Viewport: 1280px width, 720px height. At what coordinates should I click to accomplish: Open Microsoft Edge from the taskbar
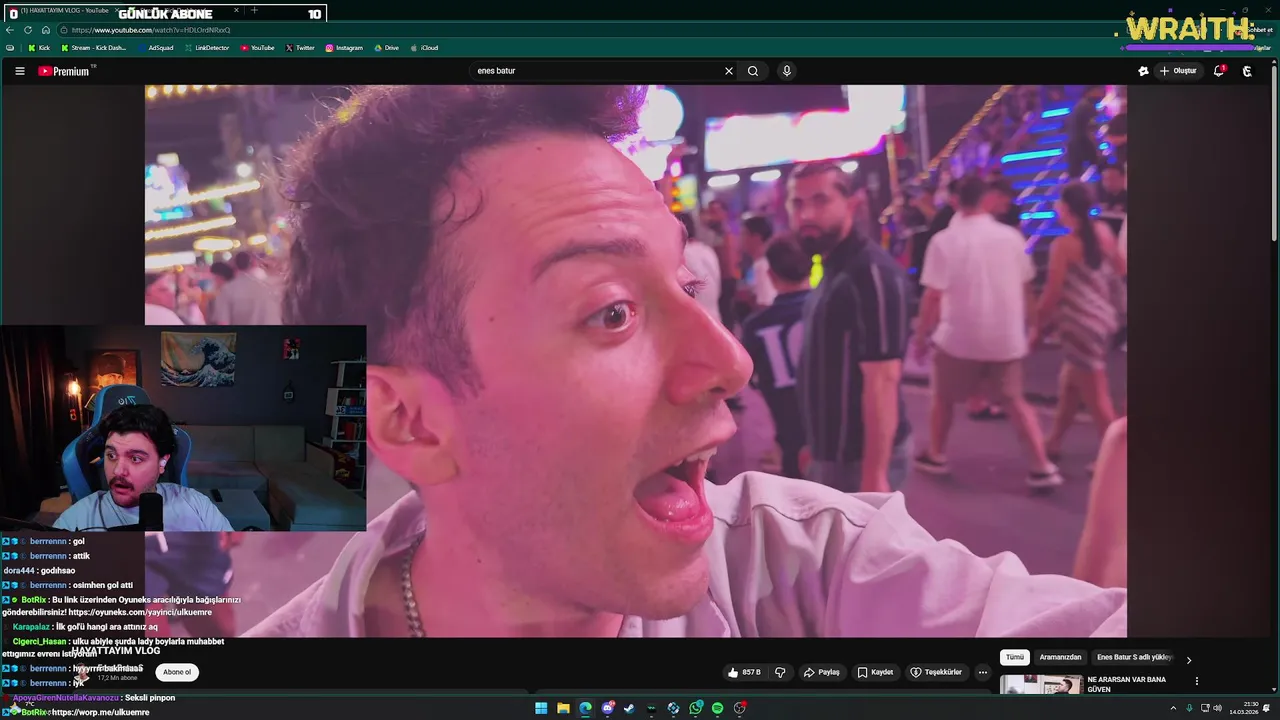coord(585,708)
